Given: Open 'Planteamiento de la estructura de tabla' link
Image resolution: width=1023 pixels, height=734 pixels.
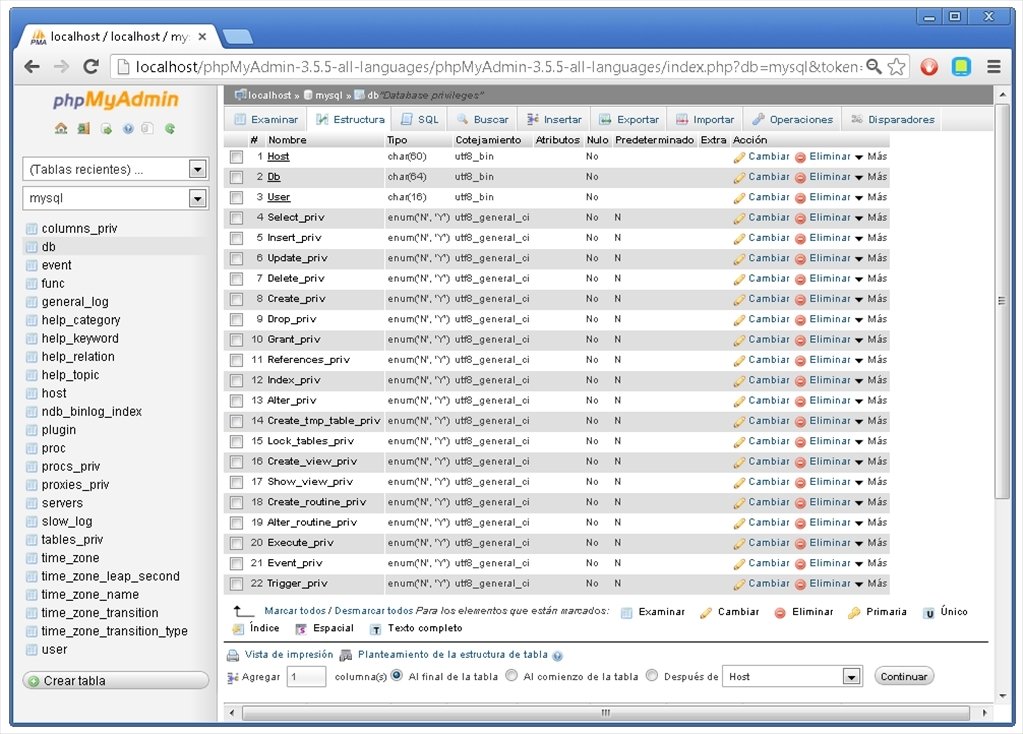Looking at the screenshot, I should coord(453,654).
